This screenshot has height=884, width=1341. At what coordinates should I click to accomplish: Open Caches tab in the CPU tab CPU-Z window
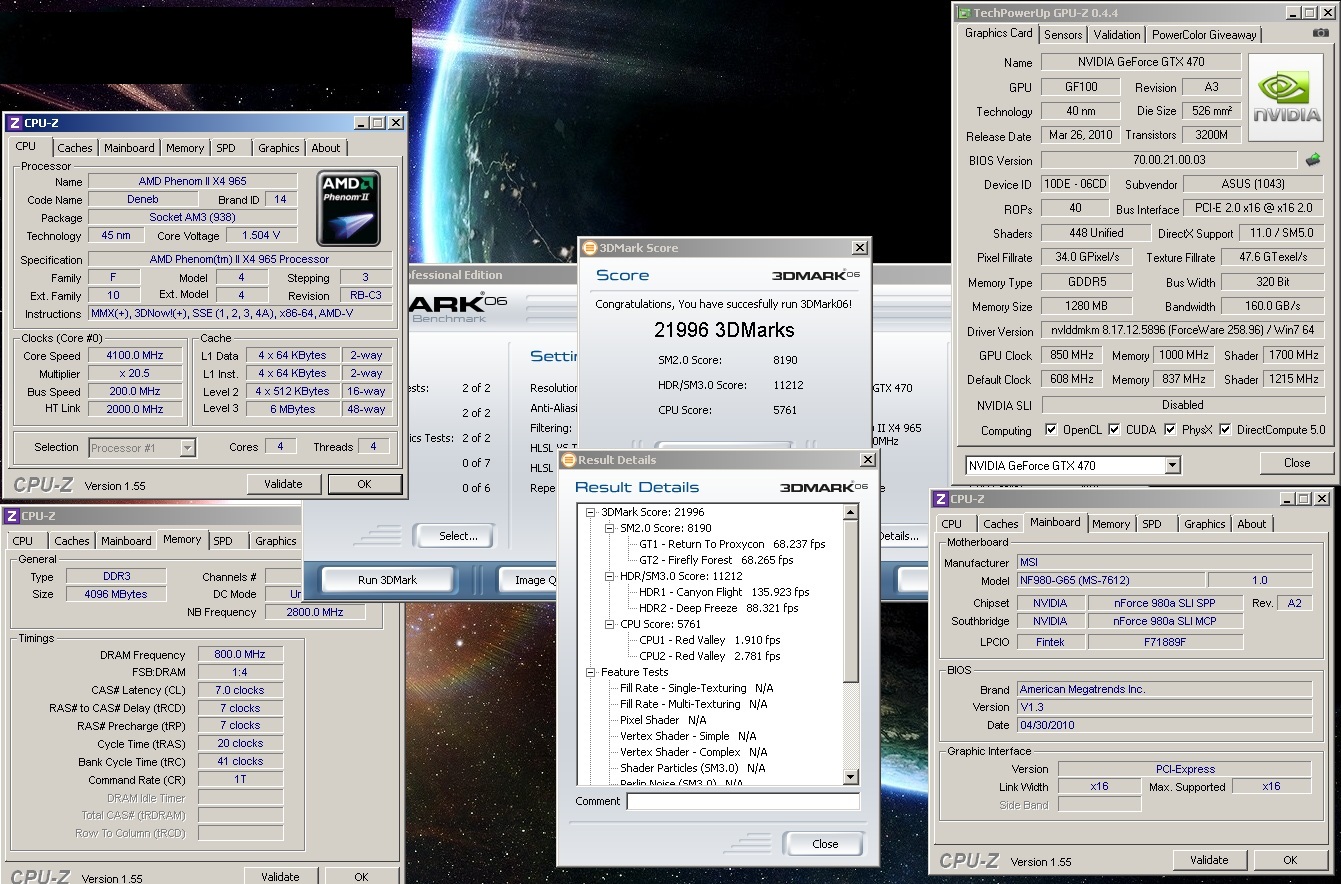(x=75, y=148)
